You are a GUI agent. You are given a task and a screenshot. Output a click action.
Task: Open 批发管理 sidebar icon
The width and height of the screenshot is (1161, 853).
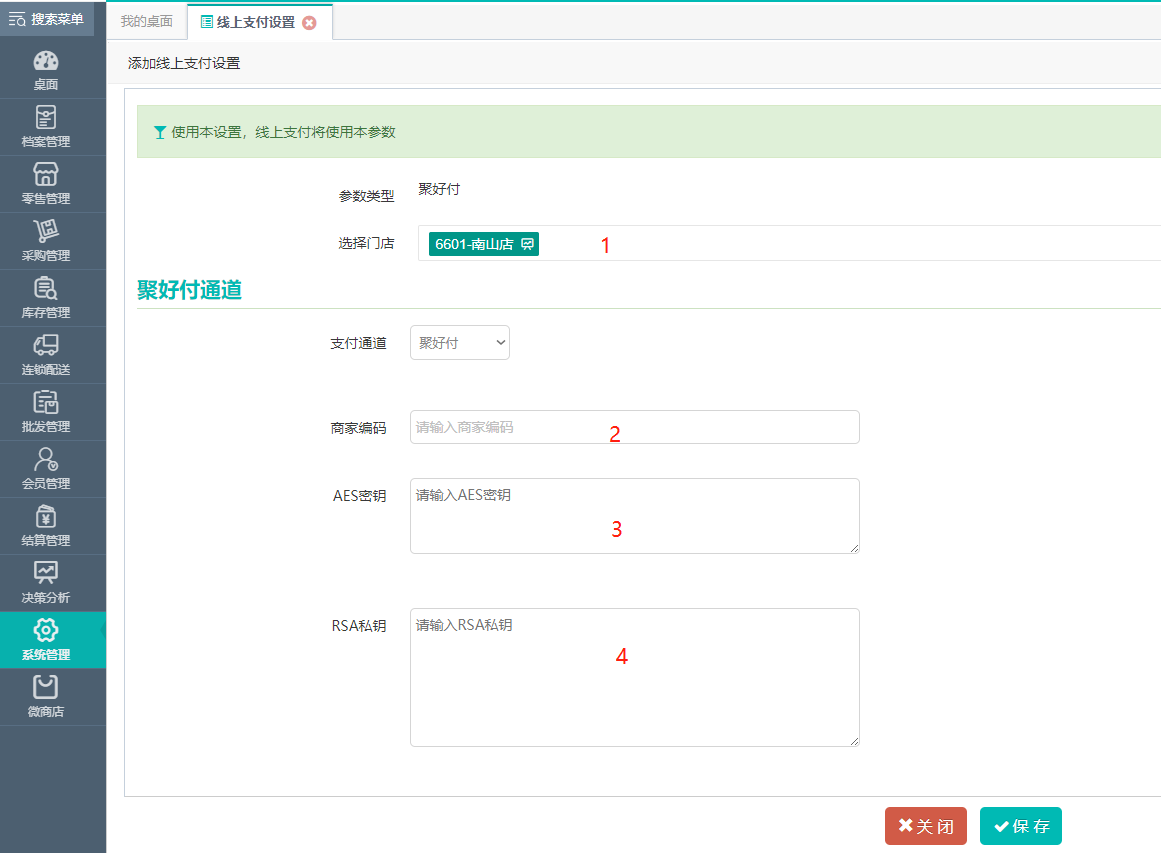pyautogui.click(x=46, y=402)
